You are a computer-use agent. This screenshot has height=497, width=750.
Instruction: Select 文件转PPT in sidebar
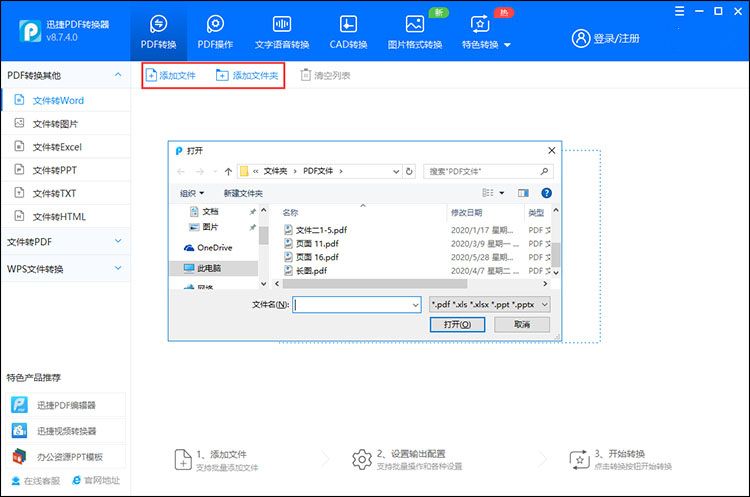pyautogui.click(x=66, y=170)
